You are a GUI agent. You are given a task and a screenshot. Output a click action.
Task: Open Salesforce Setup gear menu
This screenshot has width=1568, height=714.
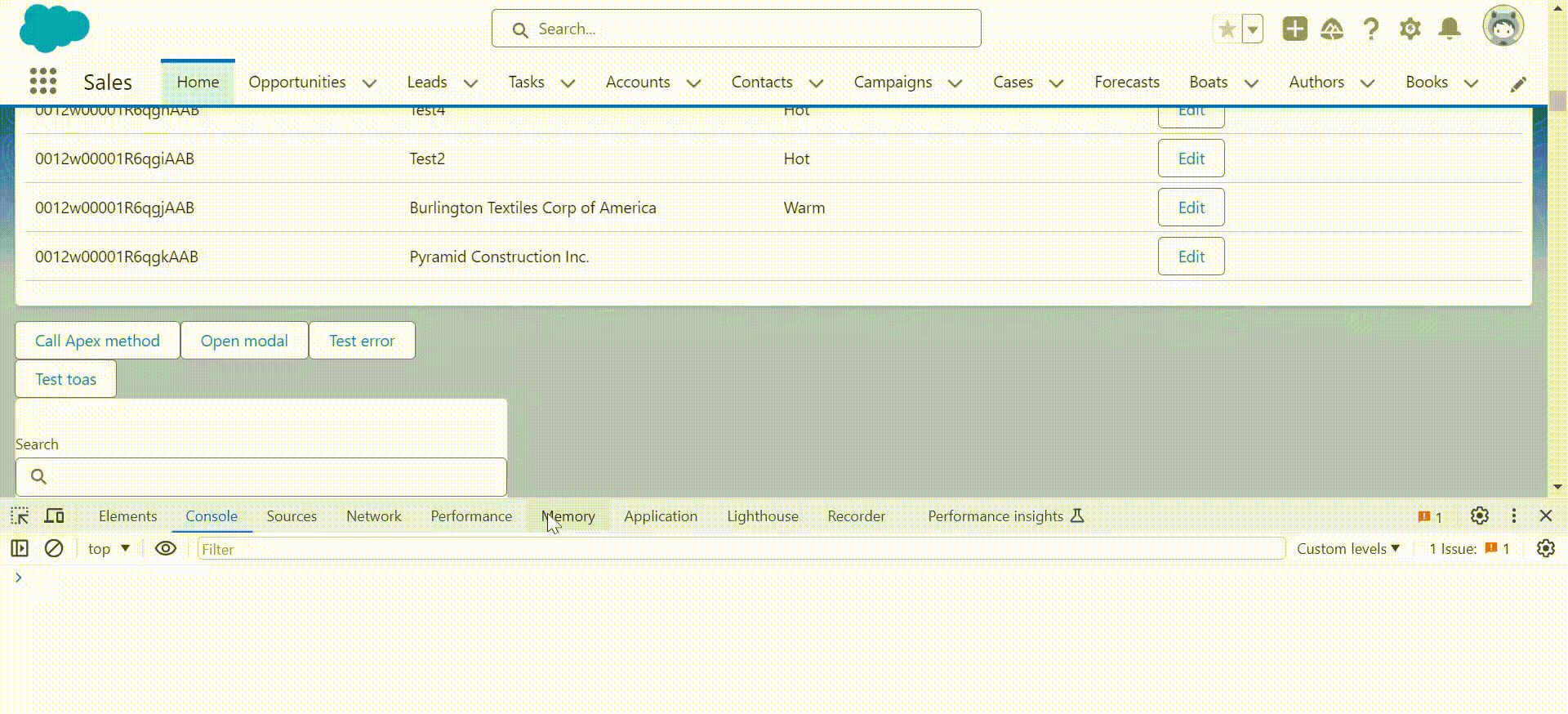(x=1410, y=29)
